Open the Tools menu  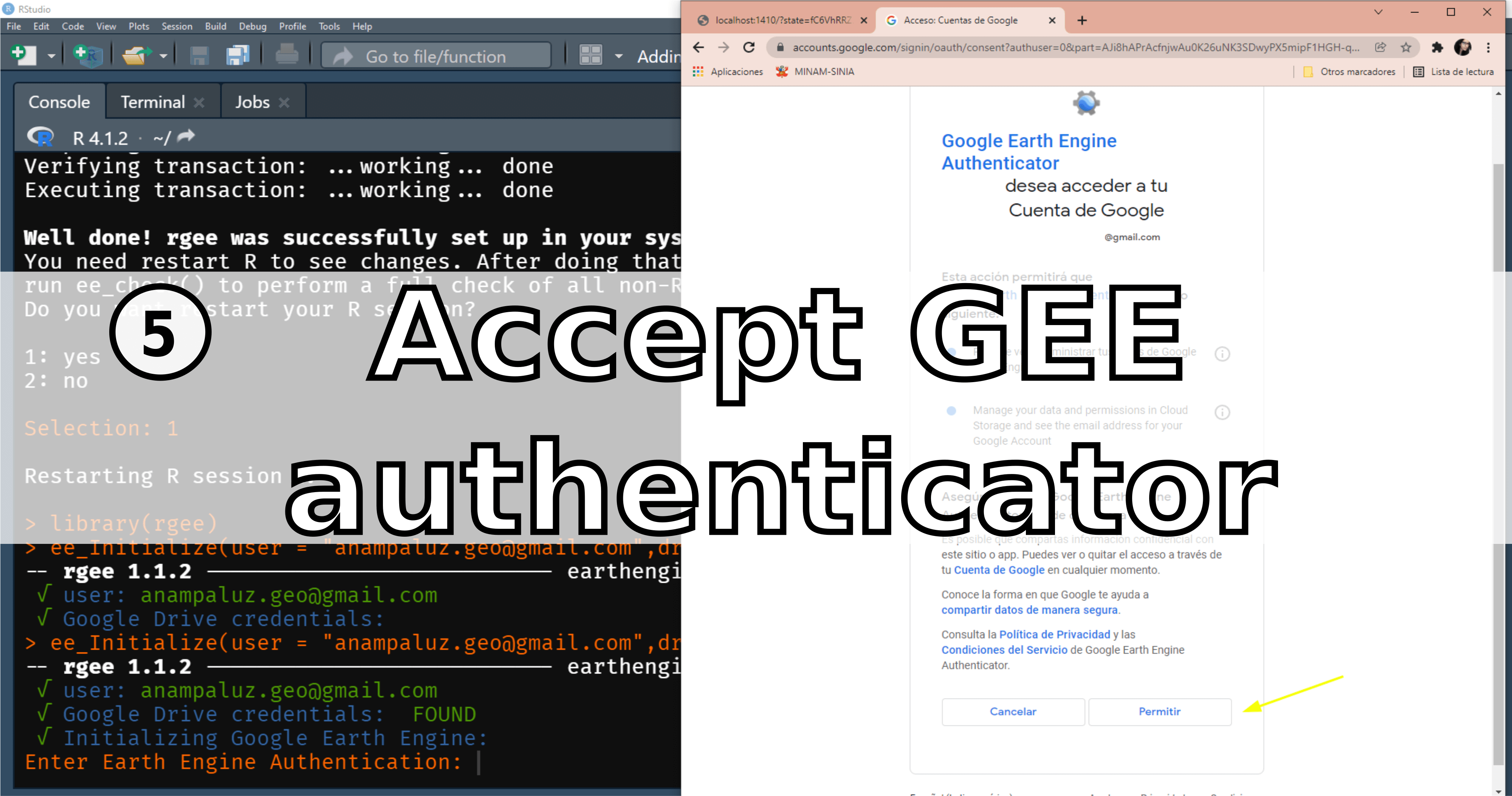click(329, 26)
